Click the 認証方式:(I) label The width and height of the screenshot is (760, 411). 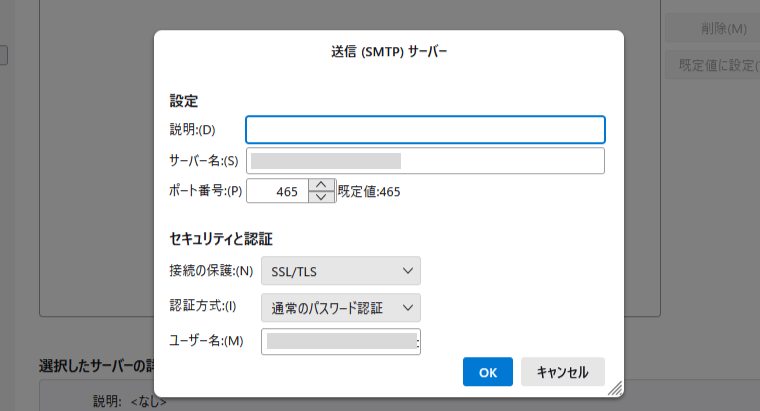click(203, 308)
